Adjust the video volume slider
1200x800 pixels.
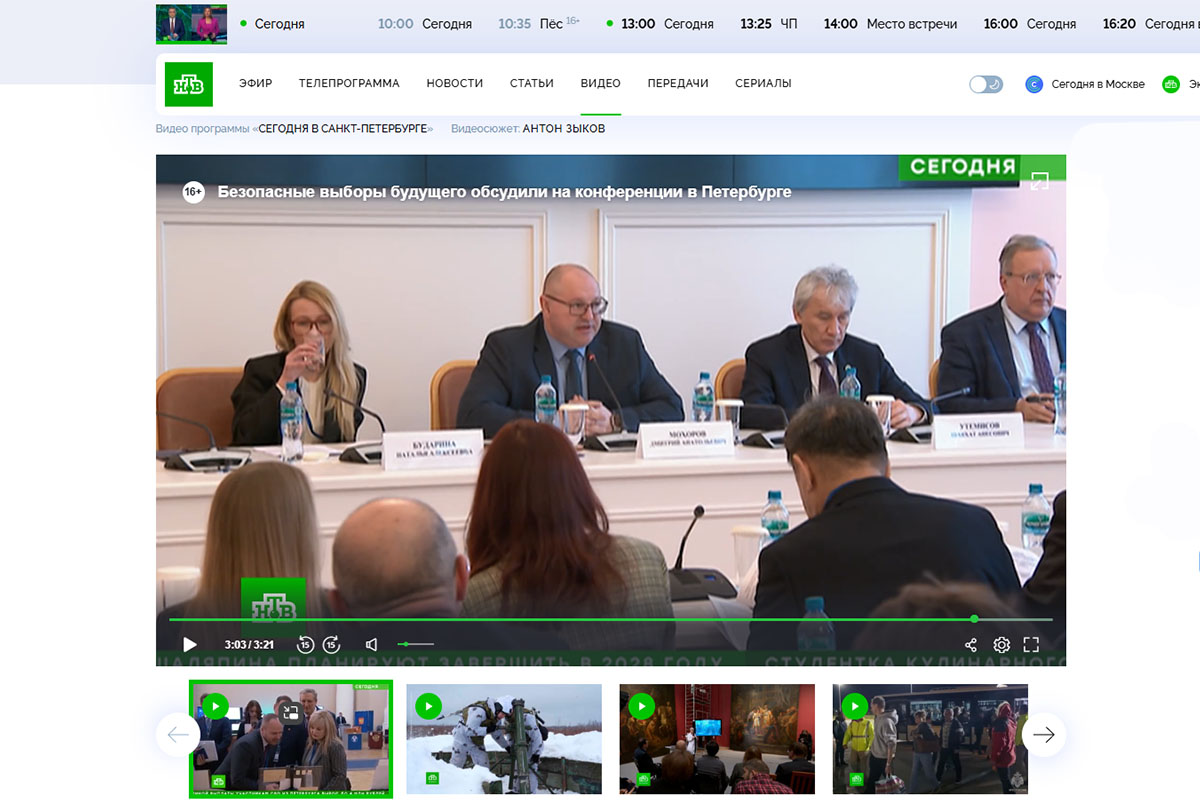point(416,645)
